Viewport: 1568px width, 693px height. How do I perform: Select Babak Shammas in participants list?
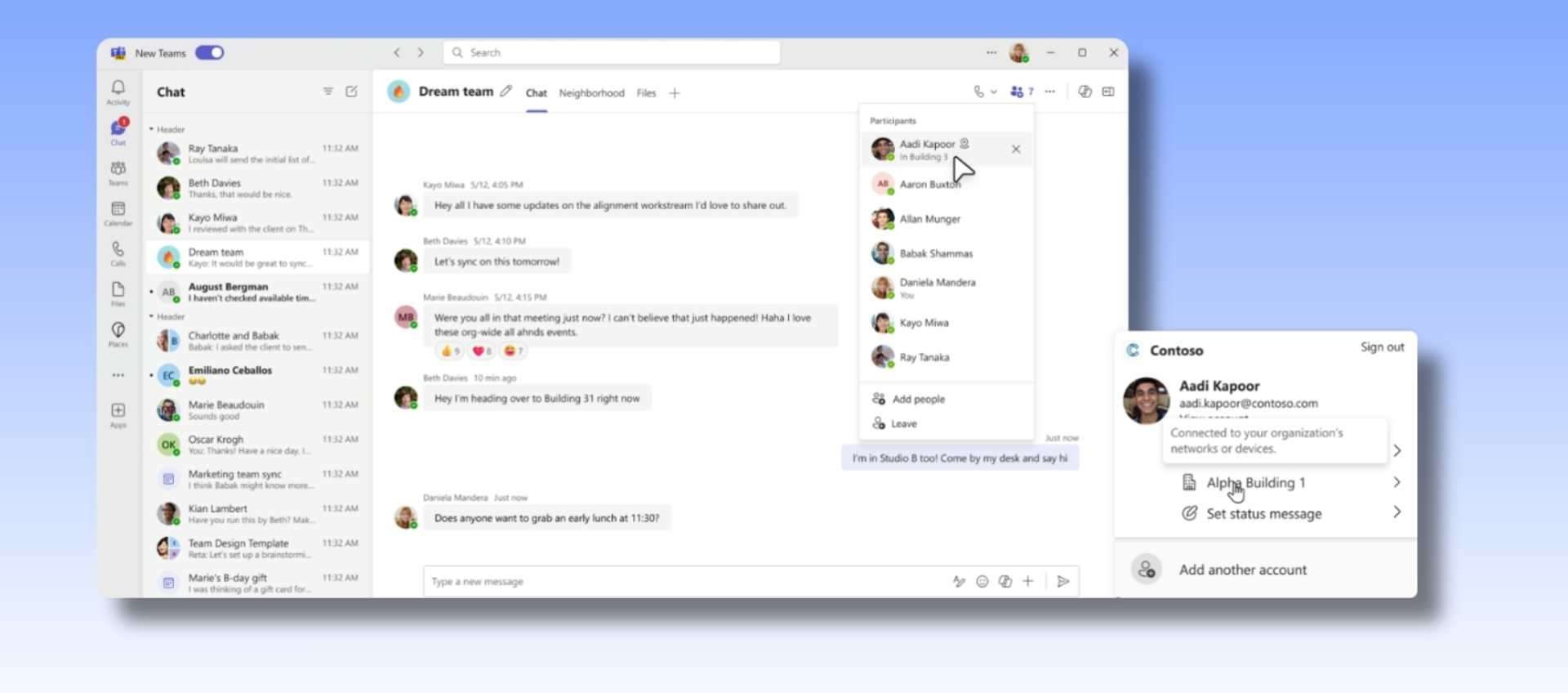point(947,253)
